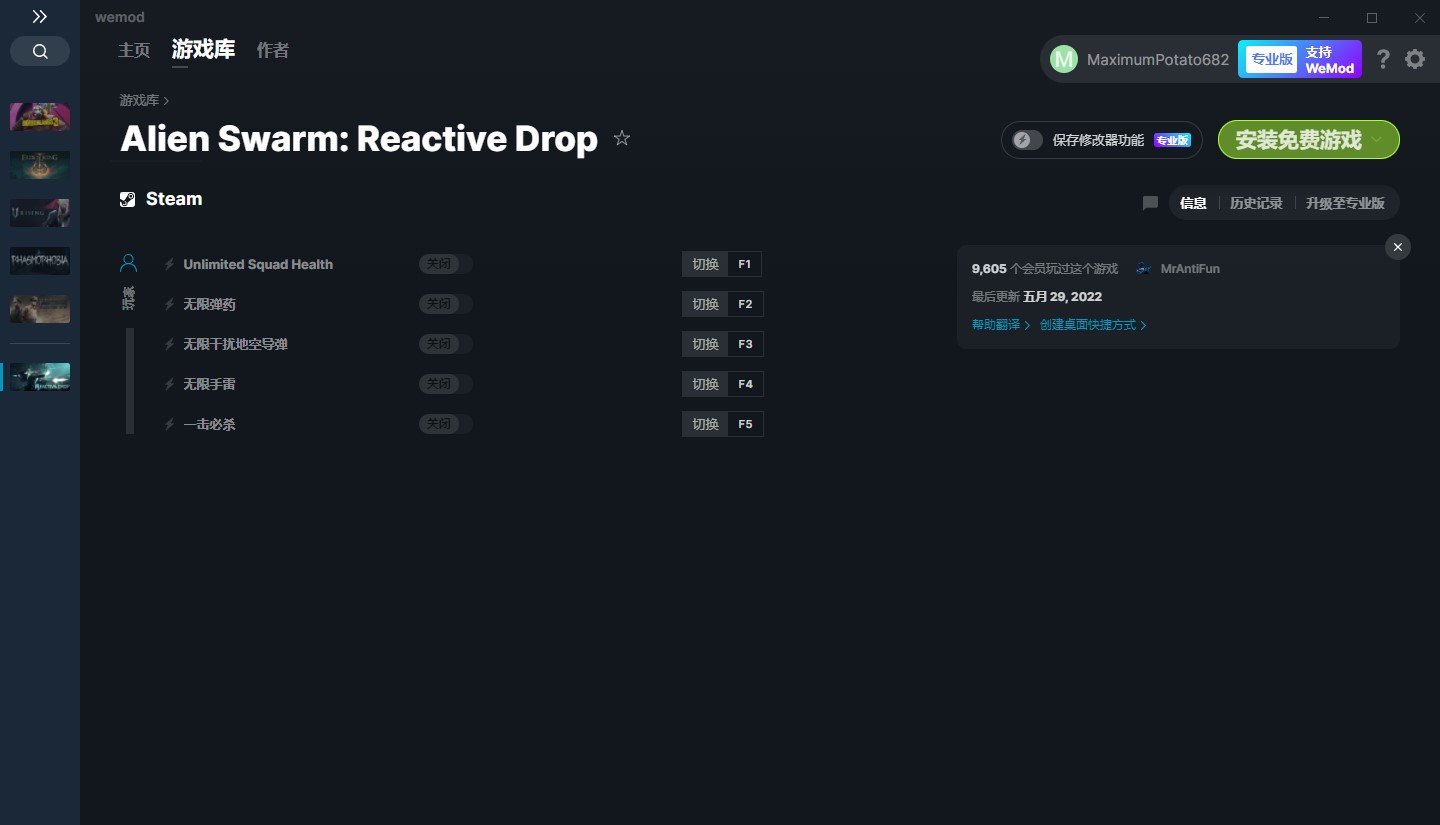1440x825 pixels.
Task: Click lightning icon beside 无限弹药
Action: pos(169,304)
